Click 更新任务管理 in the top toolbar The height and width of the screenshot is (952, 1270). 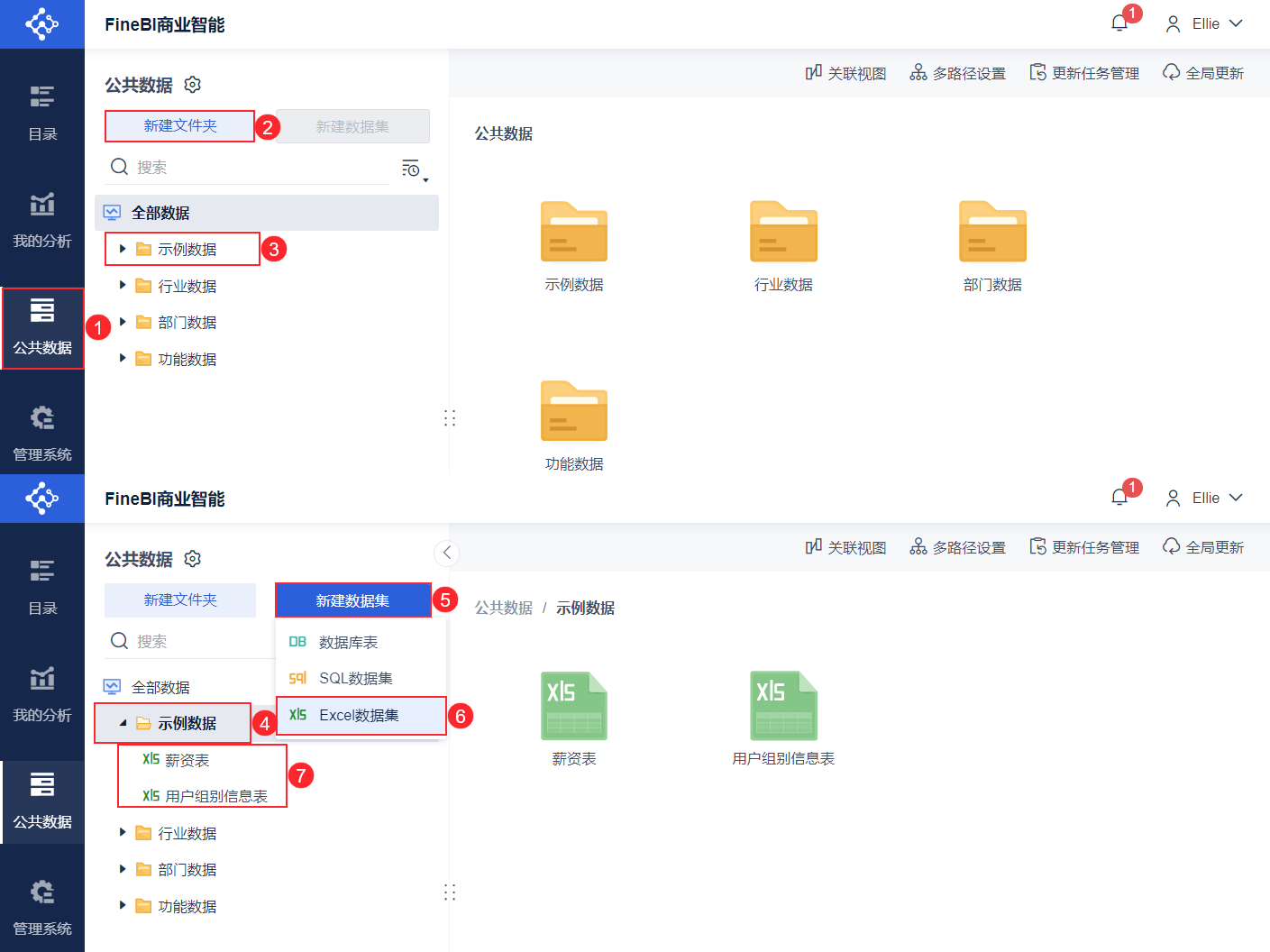click(x=1084, y=73)
